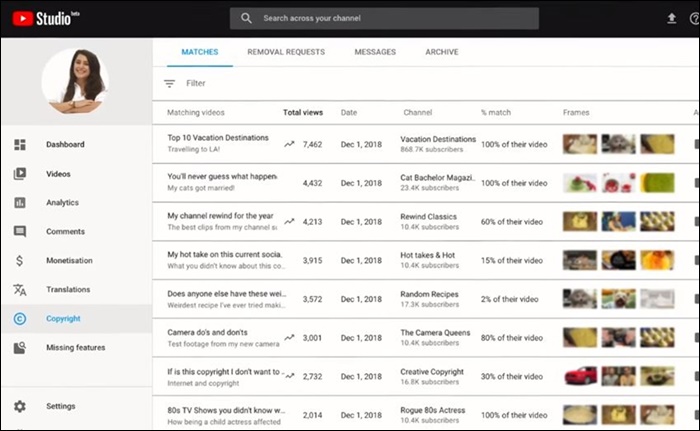Click the Dashboard grid icon
The height and width of the screenshot is (431, 700).
tap(20, 144)
